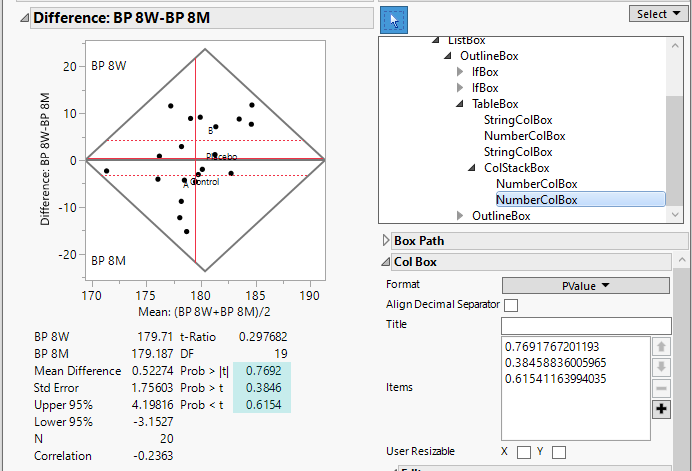Expand the Box Path section
The height and width of the screenshot is (471, 692).
(388, 241)
